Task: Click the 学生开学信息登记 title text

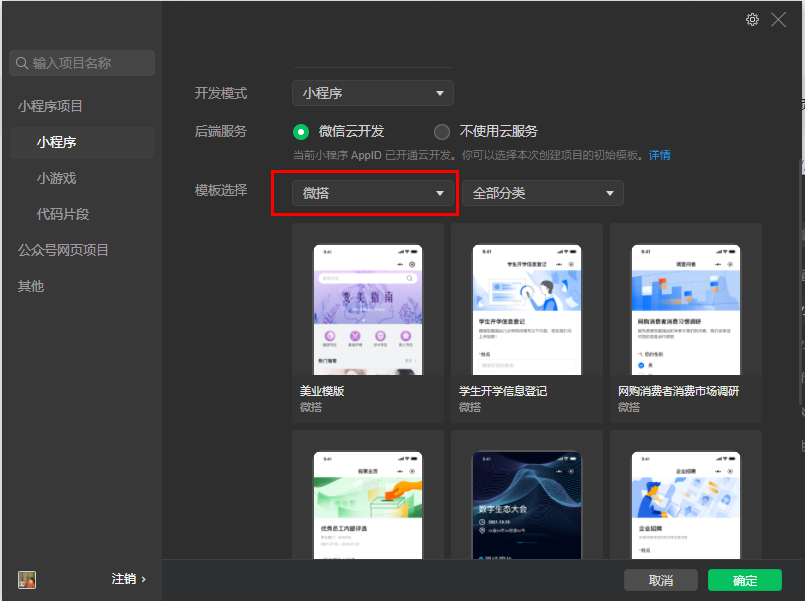Action: pyautogui.click(x=503, y=391)
